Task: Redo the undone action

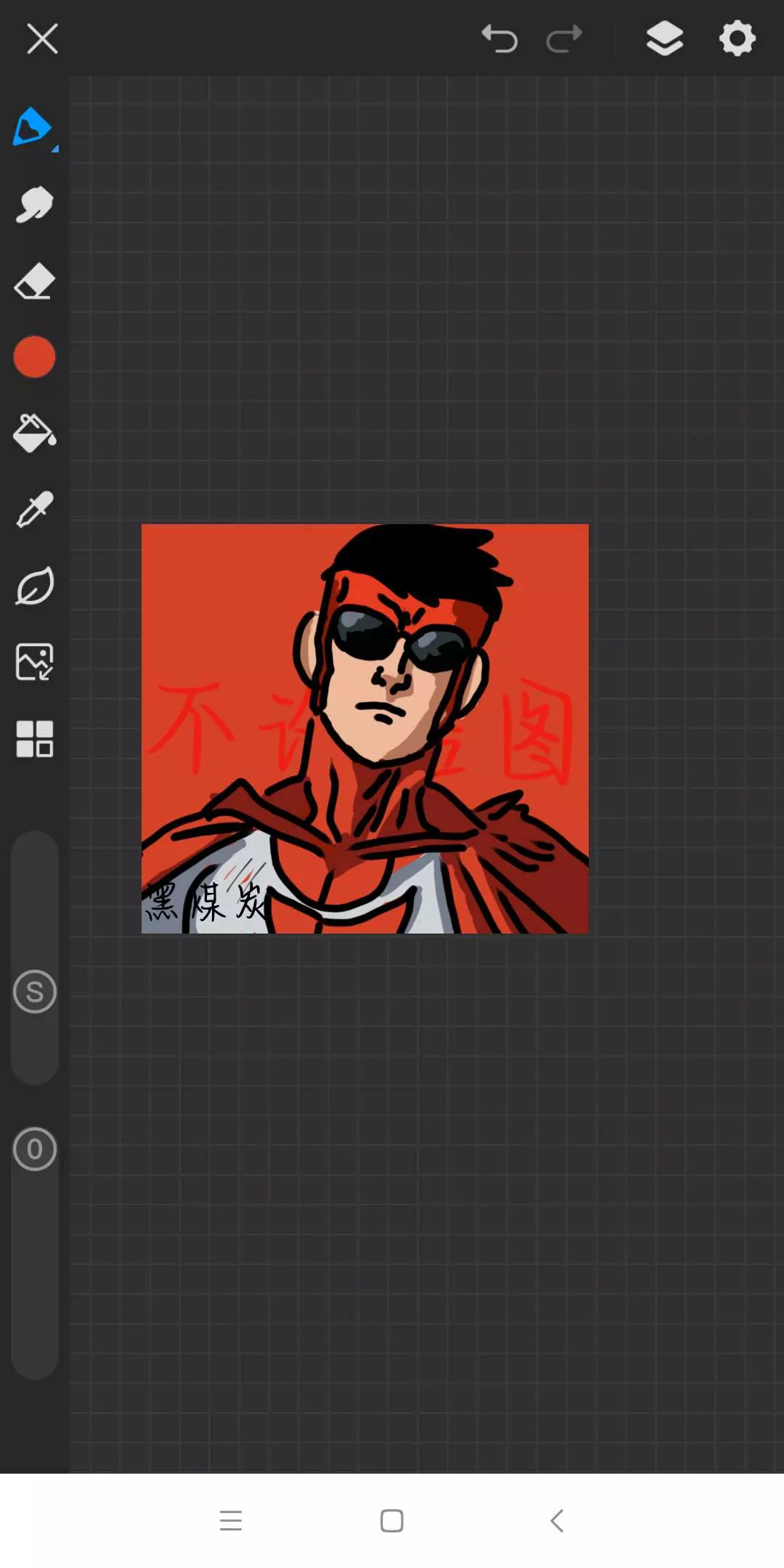Action: pyautogui.click(x=564, y=38)
